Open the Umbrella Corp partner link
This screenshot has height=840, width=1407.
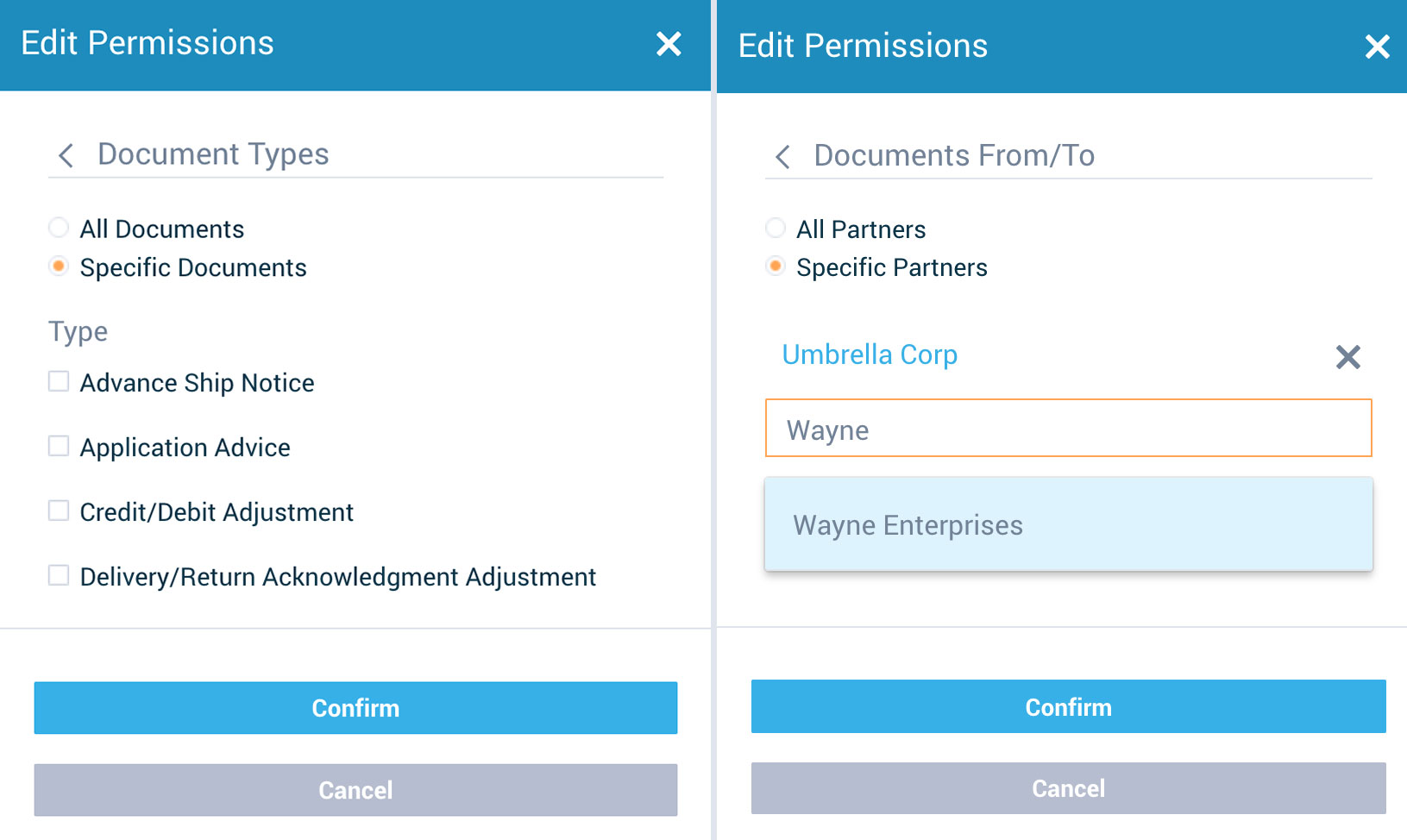869,354
